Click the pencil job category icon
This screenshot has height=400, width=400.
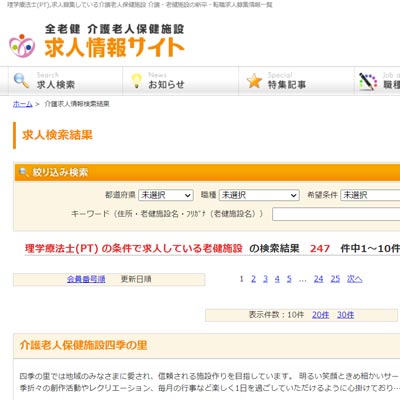point(368,81)
